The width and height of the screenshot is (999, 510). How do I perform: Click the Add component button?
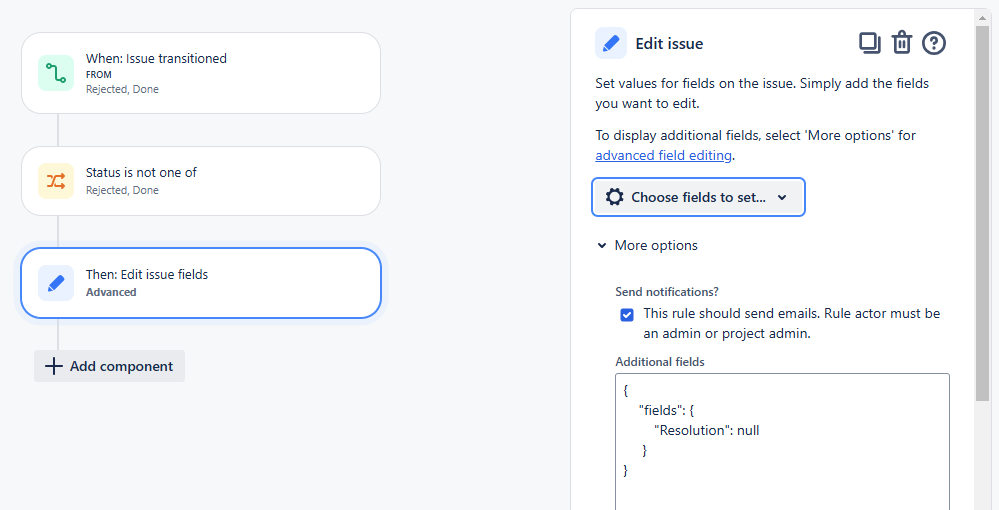110,366
